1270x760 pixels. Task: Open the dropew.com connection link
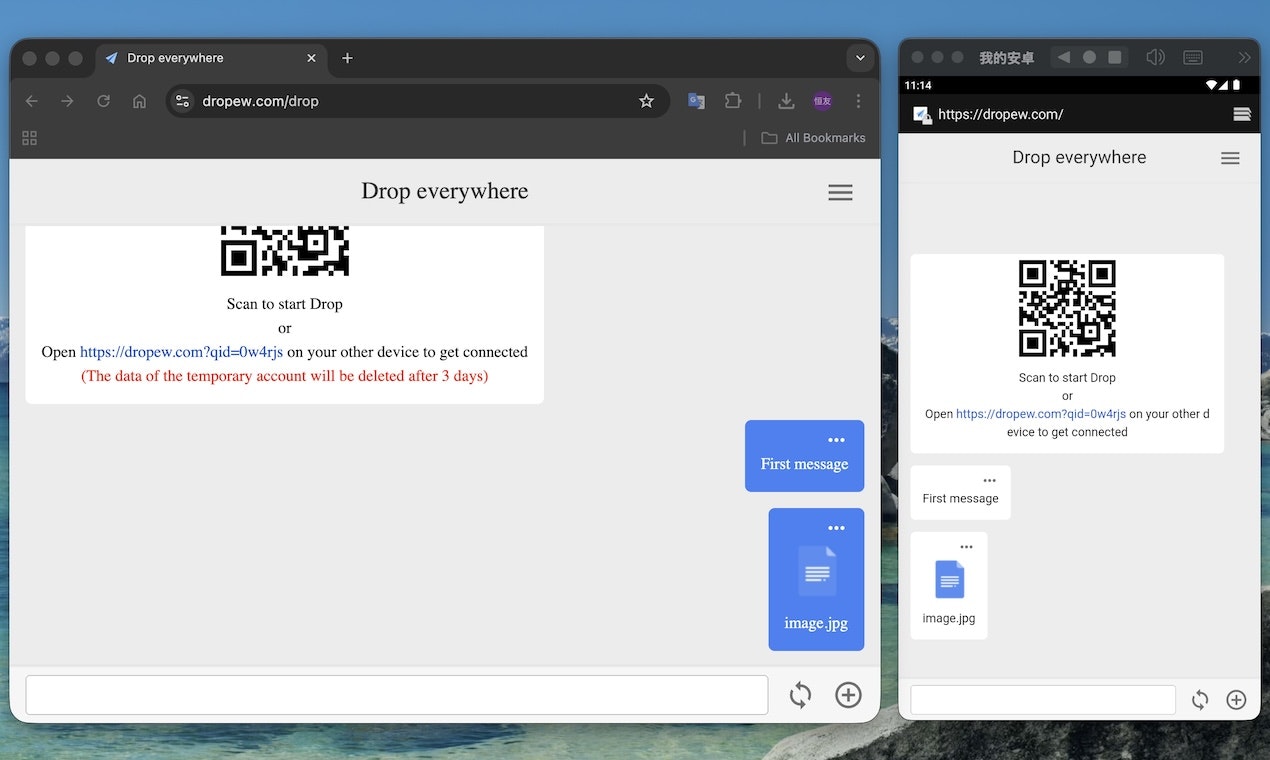click(180, 351)
